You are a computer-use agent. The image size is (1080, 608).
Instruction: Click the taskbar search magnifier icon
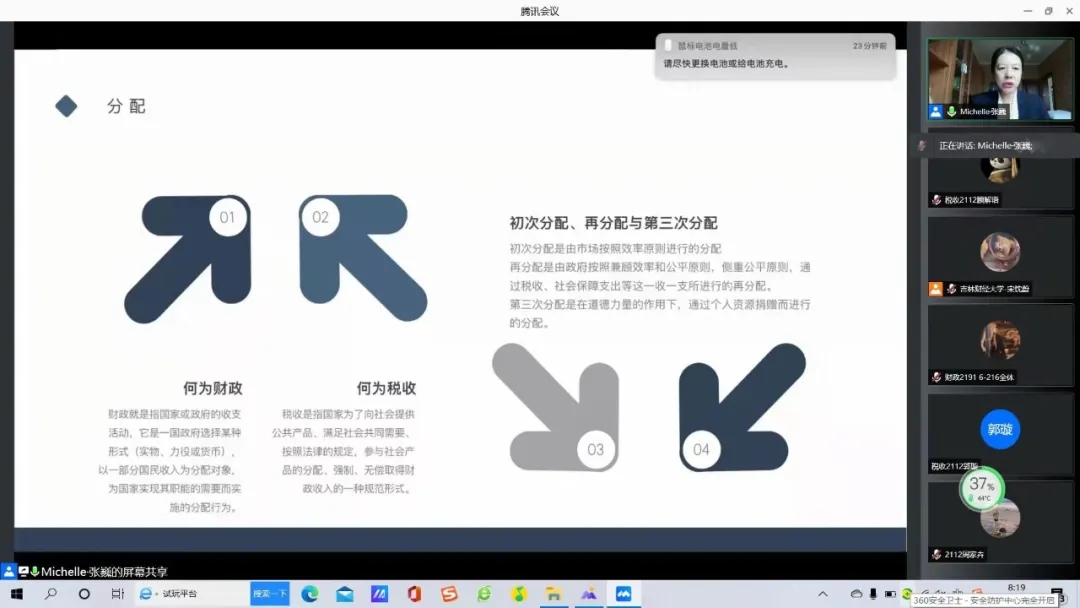pos(50,594)
